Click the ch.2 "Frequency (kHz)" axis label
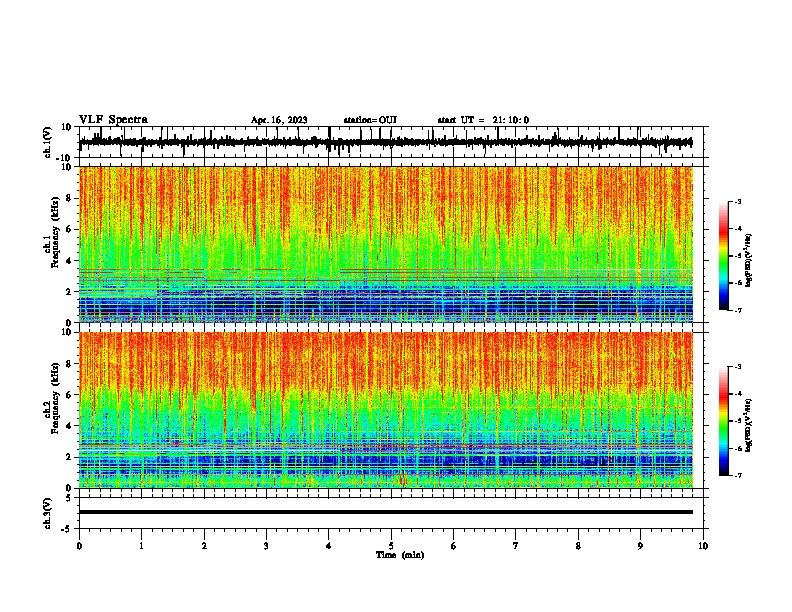Image resolution: width=792 pixels, height=612 pixels. point(55,398)
